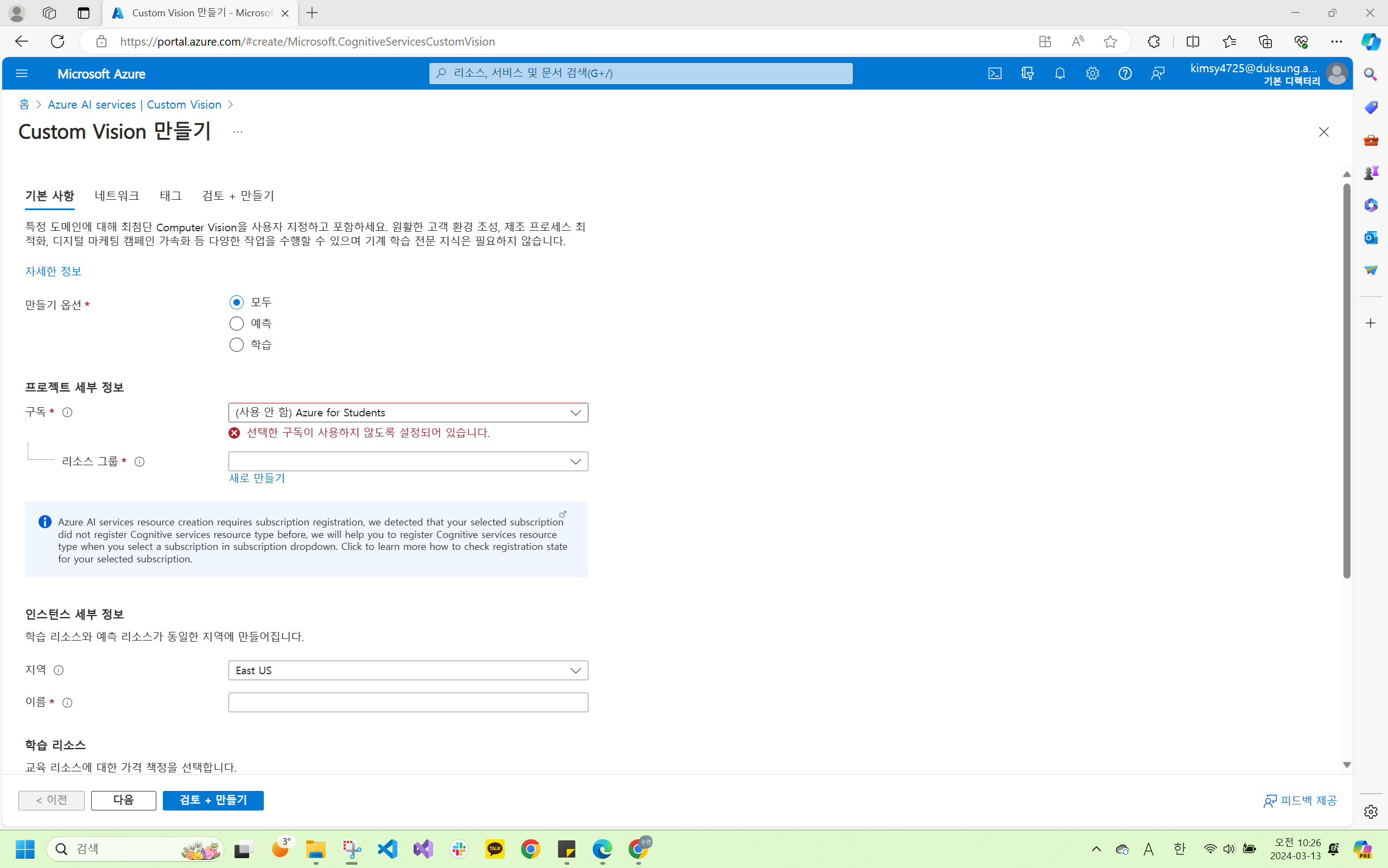Open Cloud Shell from the Azure header
Image resolution: width=1388 pixels, height=868 pixels.
[x=995, y=73]
